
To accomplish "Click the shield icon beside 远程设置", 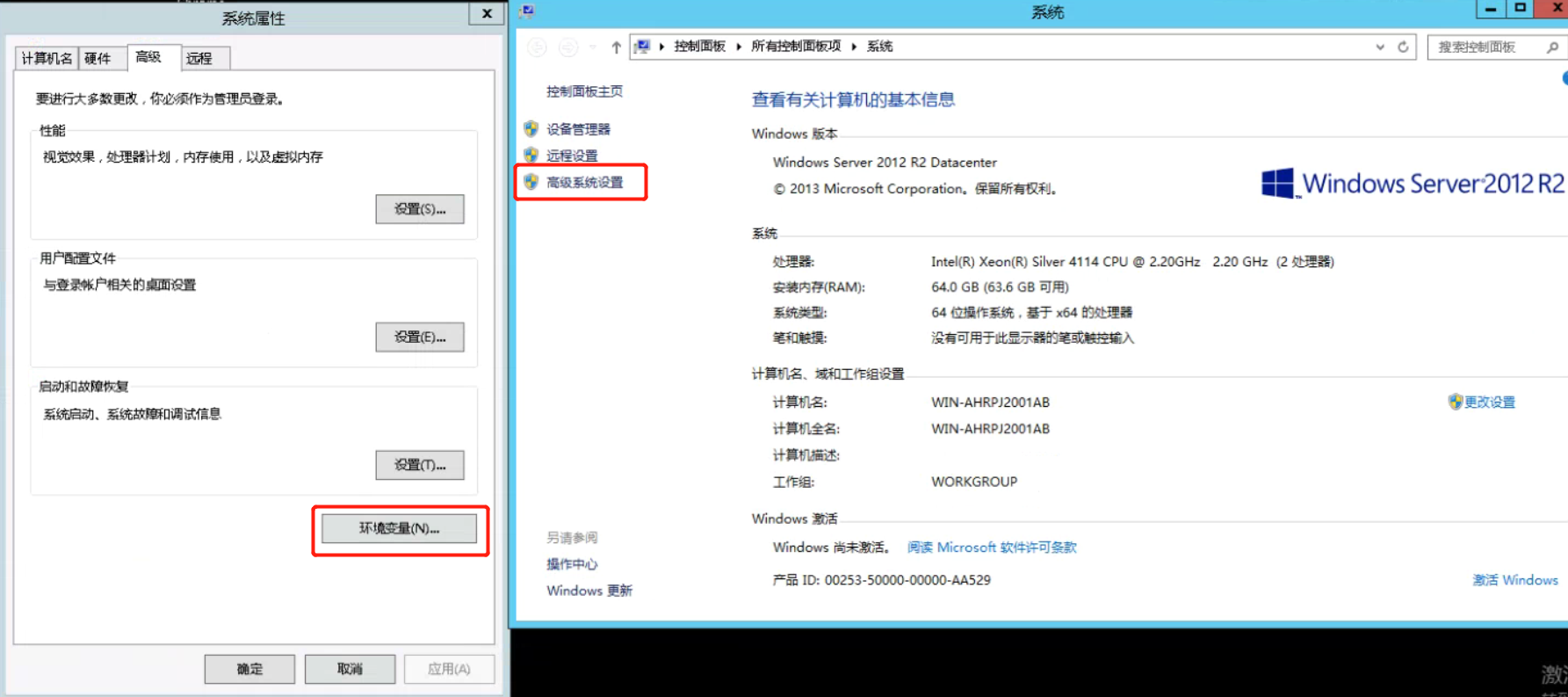I will click(x=531, y=155).
